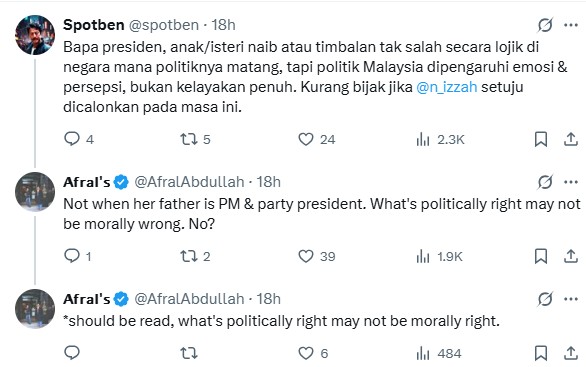Reply to Spotben's tweet
Viewport: 586px width, 367px height.
click(x=72, y=139)
